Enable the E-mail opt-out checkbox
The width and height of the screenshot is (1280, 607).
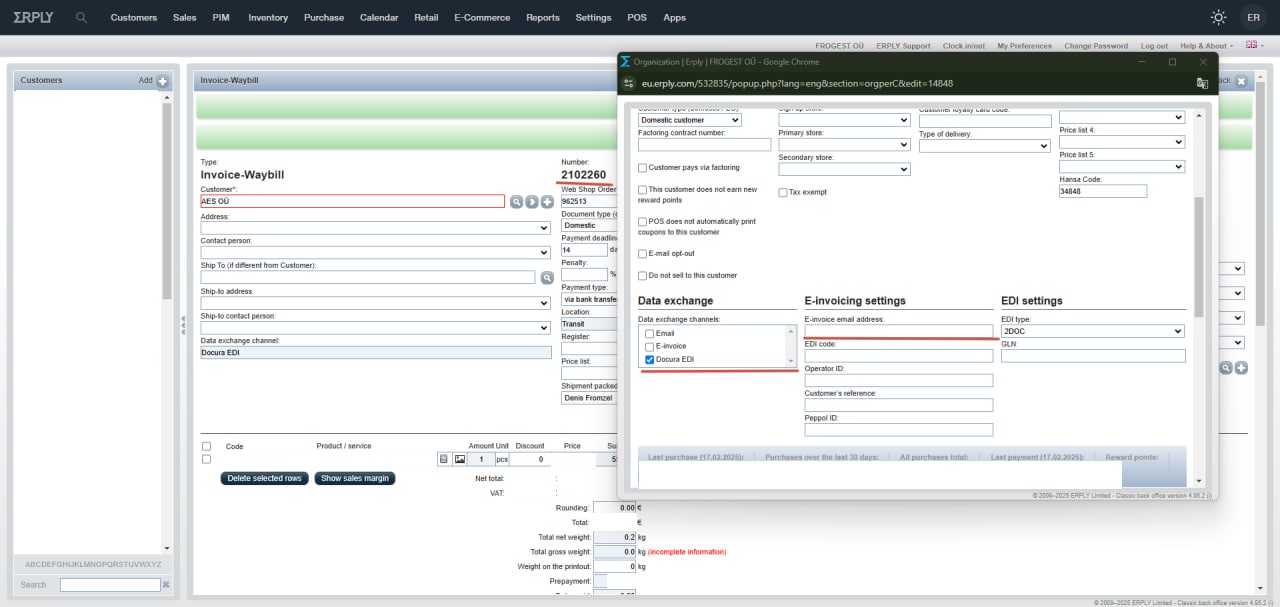pyautogui.click(x=643, y=254)
